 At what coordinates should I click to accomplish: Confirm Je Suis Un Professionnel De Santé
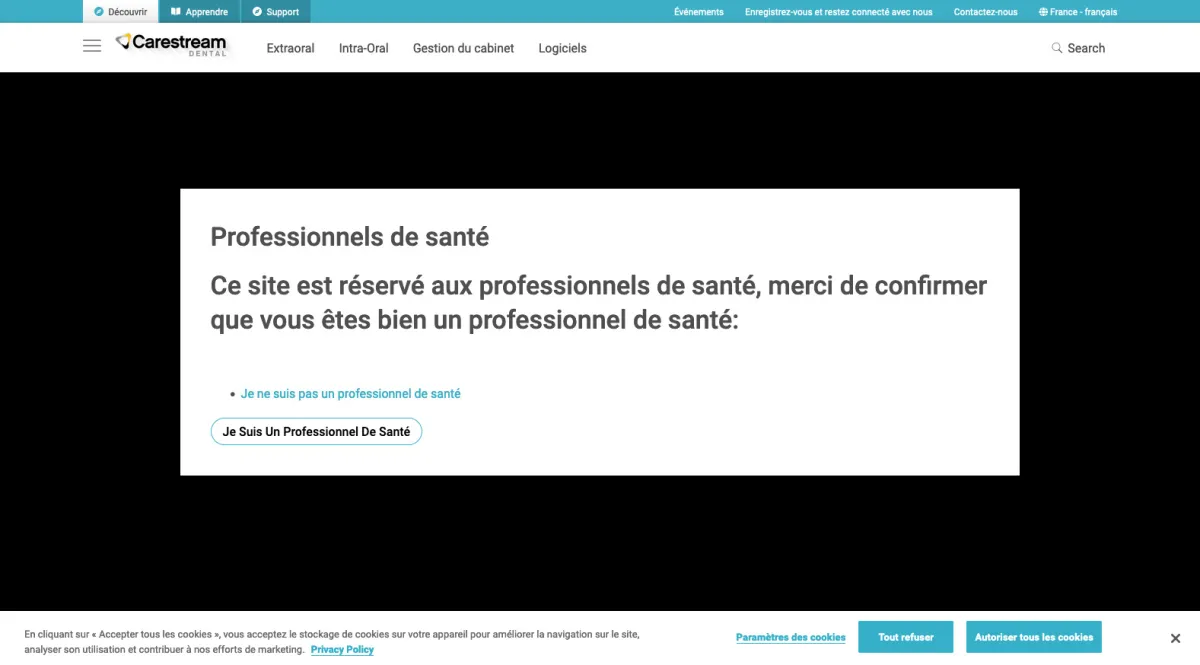click(316, 431)
